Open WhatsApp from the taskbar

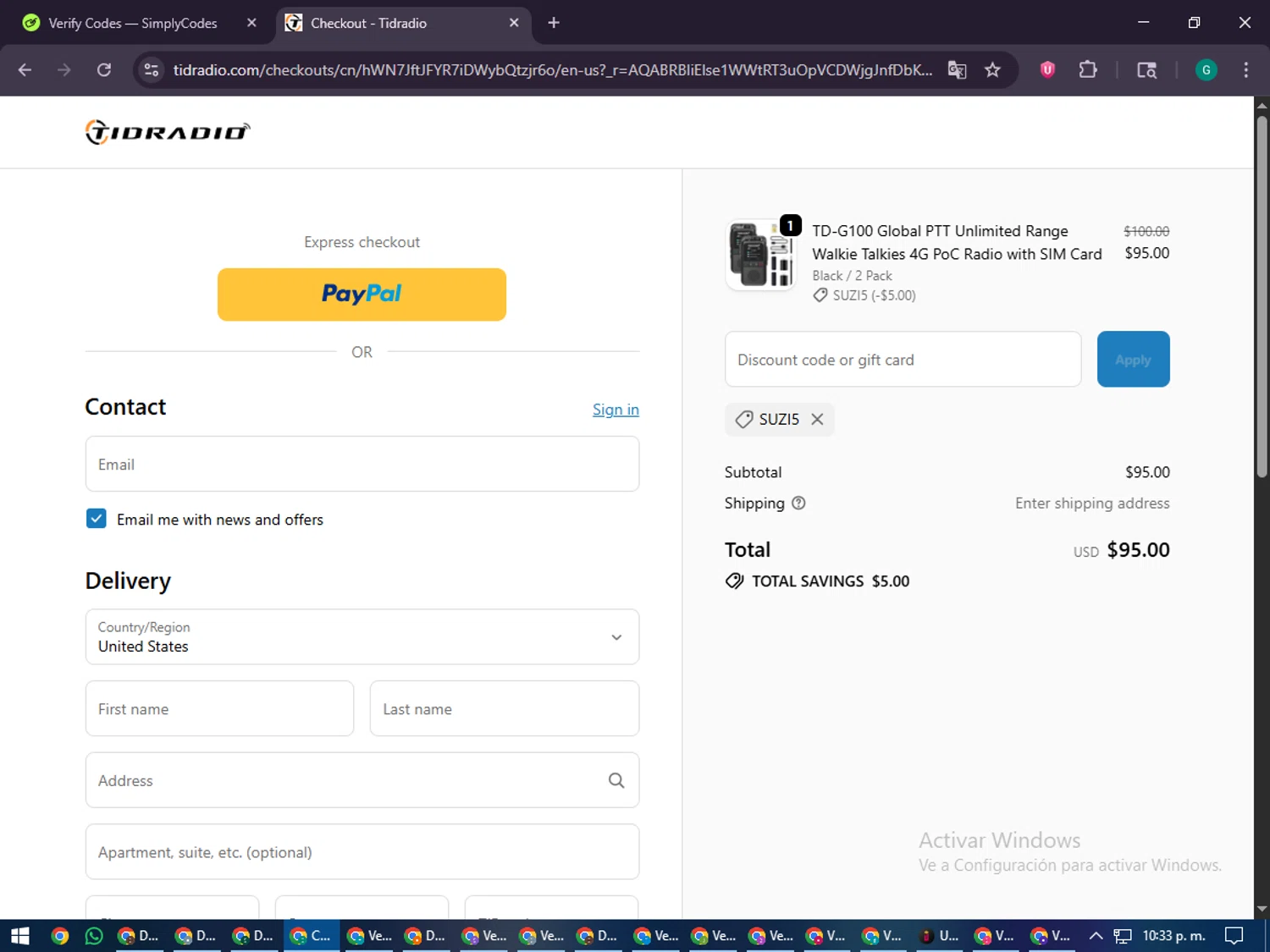pos(94,936)
